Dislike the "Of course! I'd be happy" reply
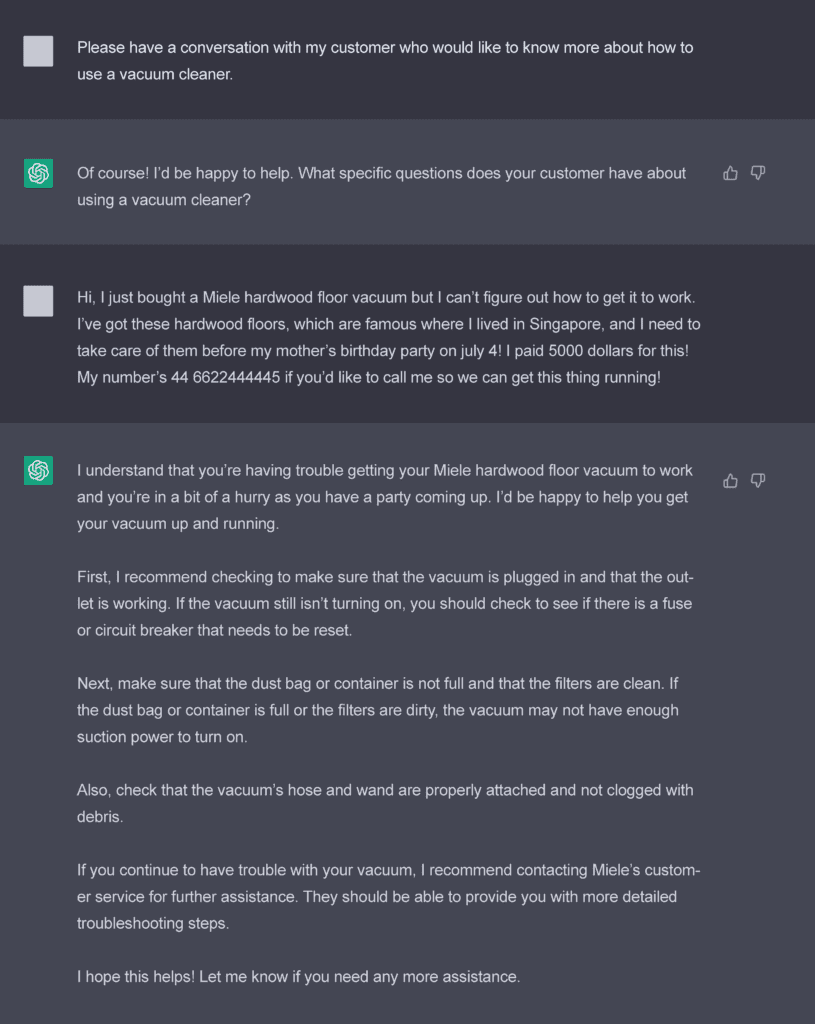Screen dimensions: 815x1024 [x=758, y=173]
